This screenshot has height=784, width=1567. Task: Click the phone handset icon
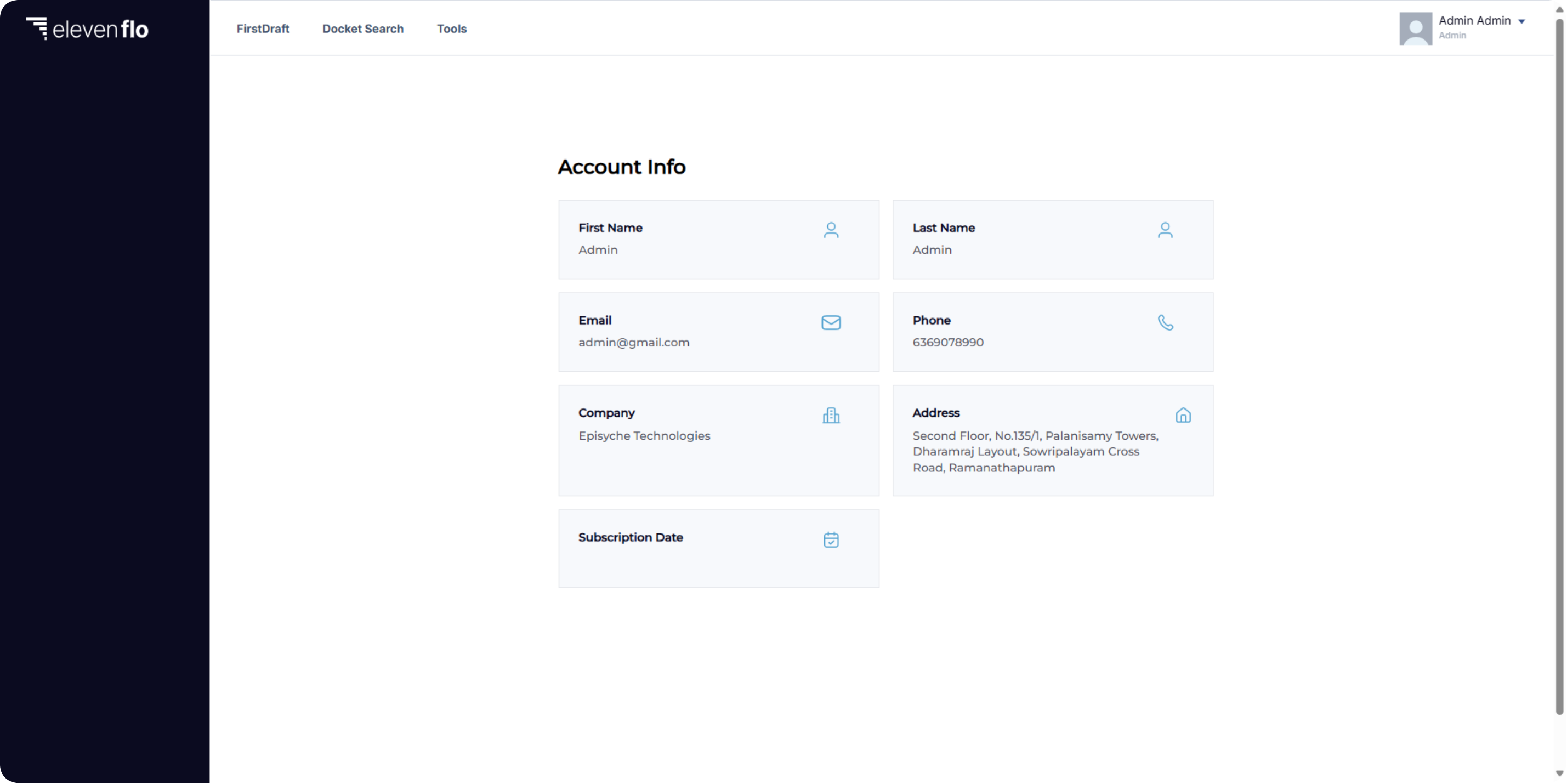point(1165,322)
